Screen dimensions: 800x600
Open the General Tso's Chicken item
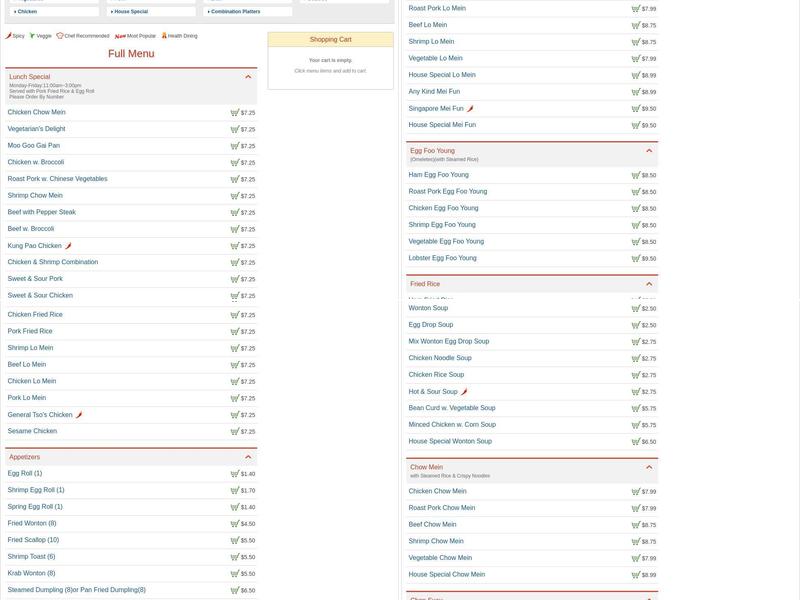tap(40, 415)
